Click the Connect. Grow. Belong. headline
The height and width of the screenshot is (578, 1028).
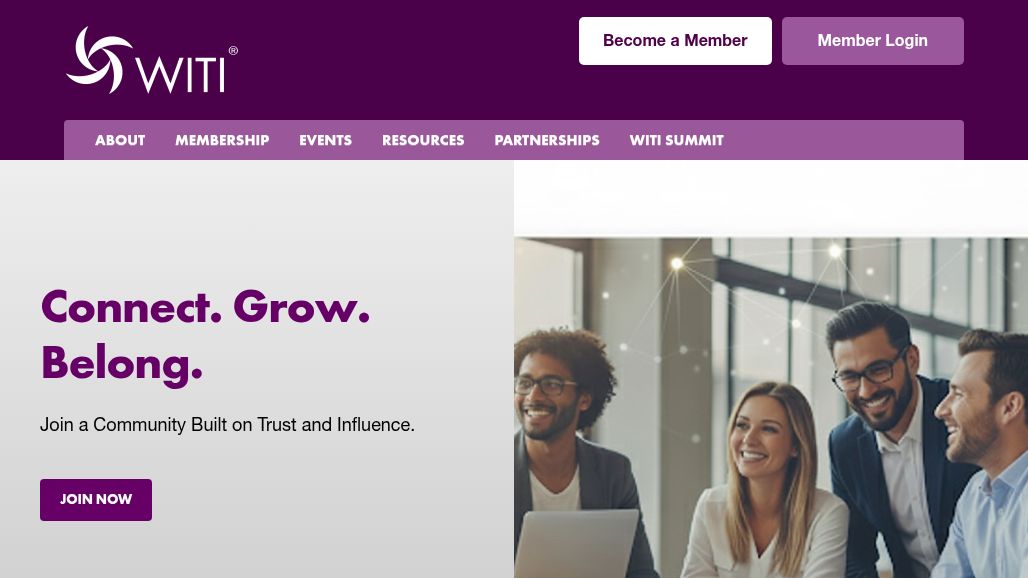205,336
